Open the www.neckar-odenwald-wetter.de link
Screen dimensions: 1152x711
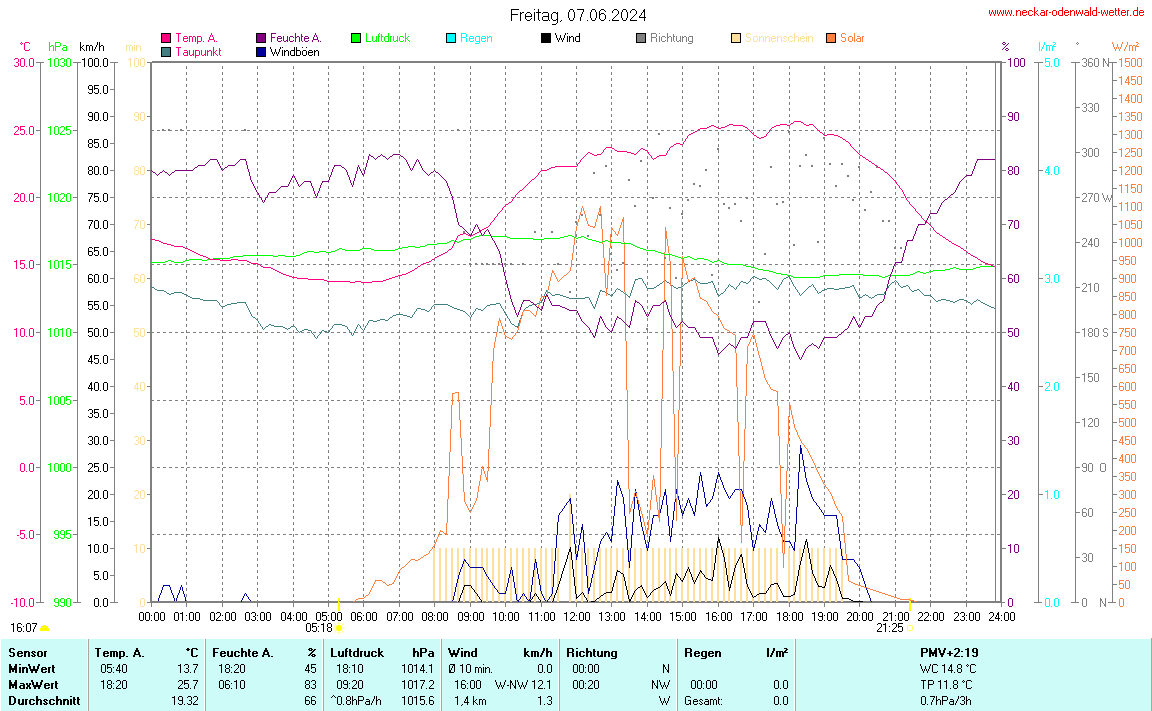(x=1066, y=12)
